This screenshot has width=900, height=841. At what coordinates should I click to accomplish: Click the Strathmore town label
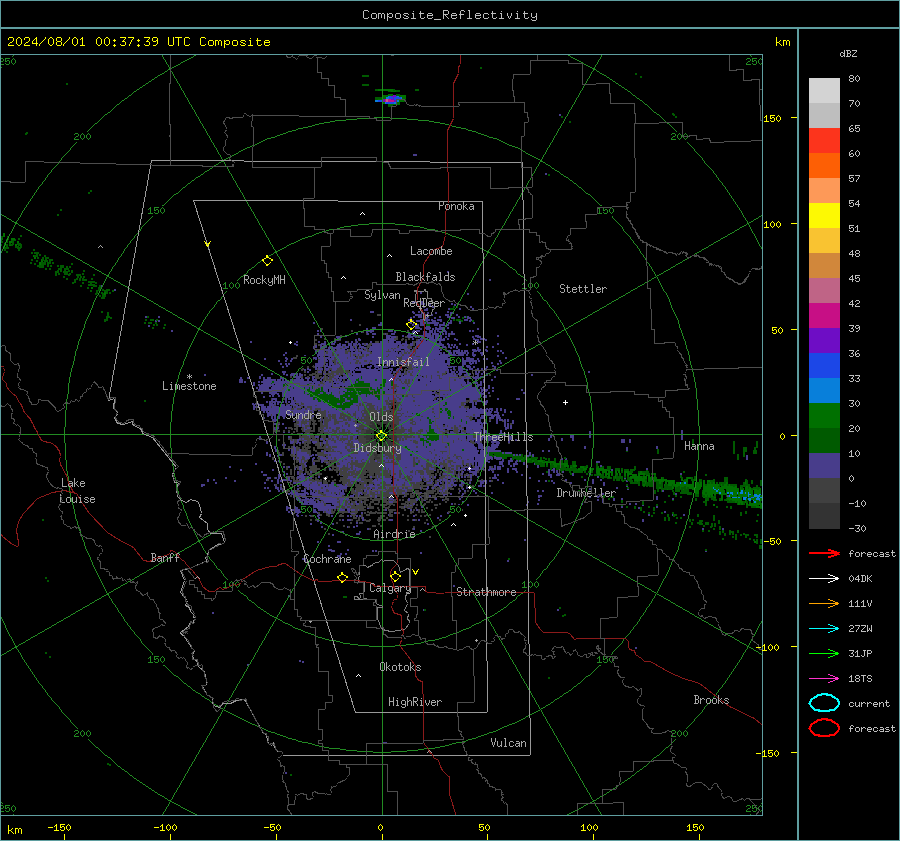(486, 592)
